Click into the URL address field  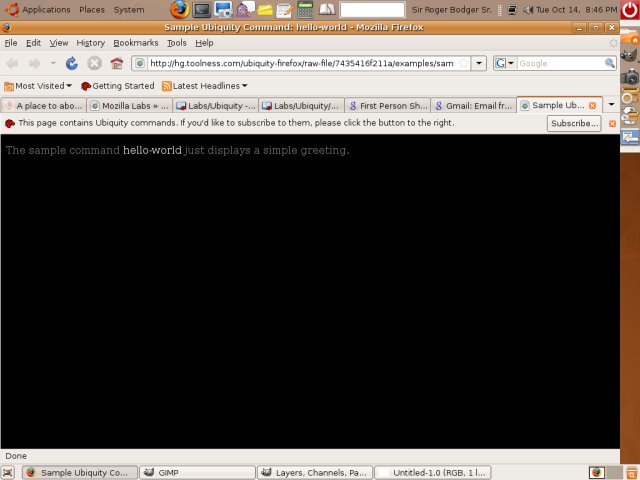[302, 63]
